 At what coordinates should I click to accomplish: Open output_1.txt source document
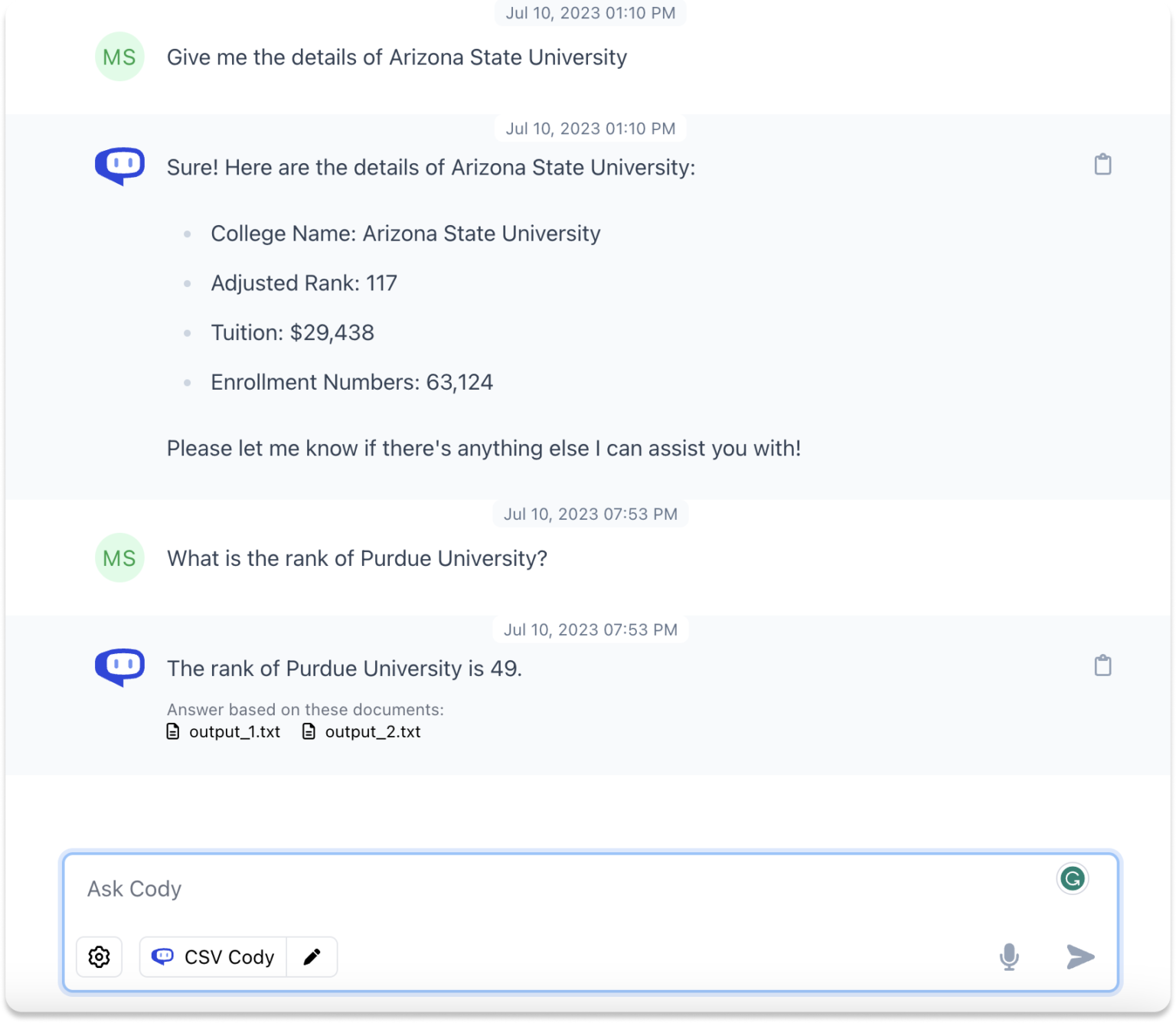(224, 732)
